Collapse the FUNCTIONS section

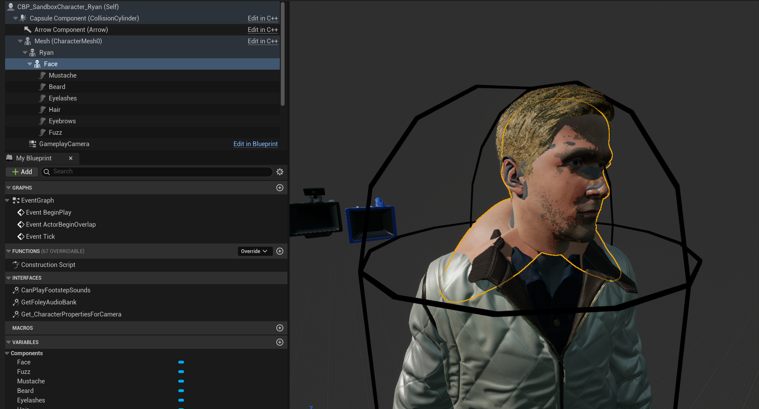pos(8,251)
